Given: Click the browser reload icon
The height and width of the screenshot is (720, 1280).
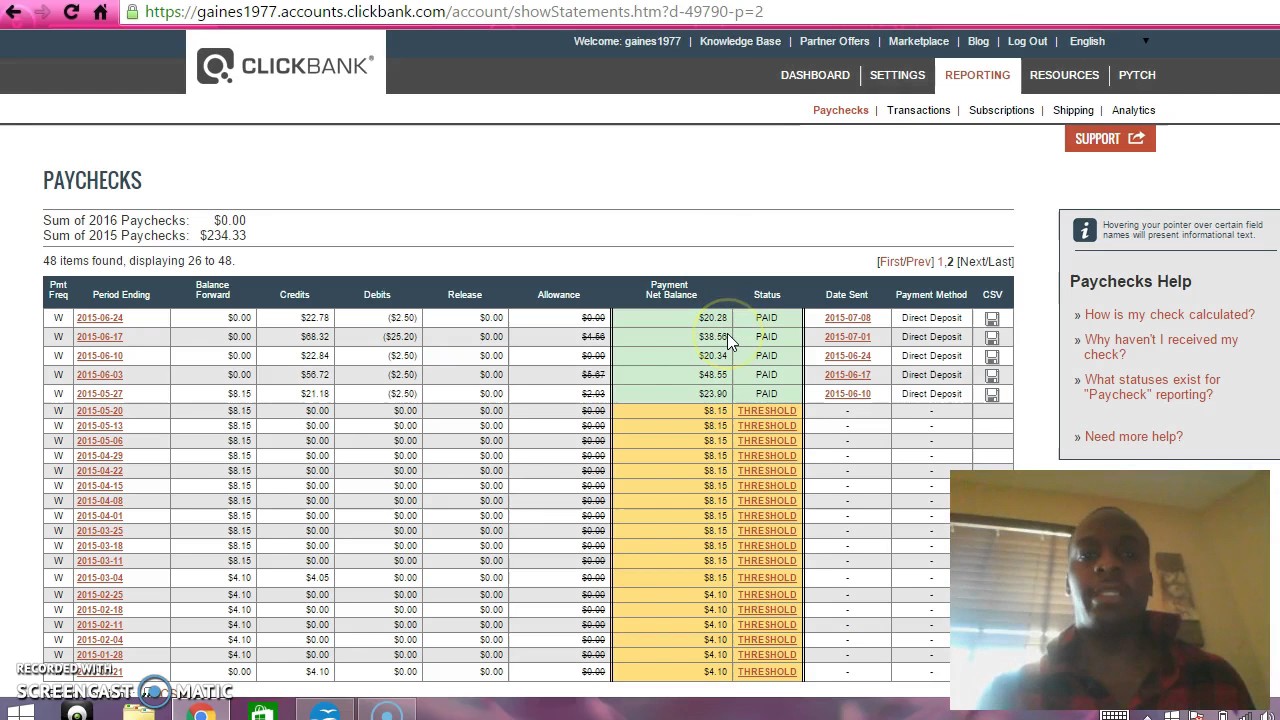Looking at the screenshot, I should (71, 12).
